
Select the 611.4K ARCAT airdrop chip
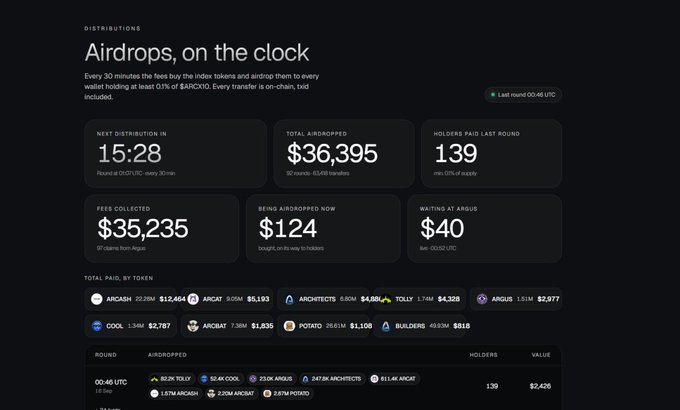tap(394, 379)
